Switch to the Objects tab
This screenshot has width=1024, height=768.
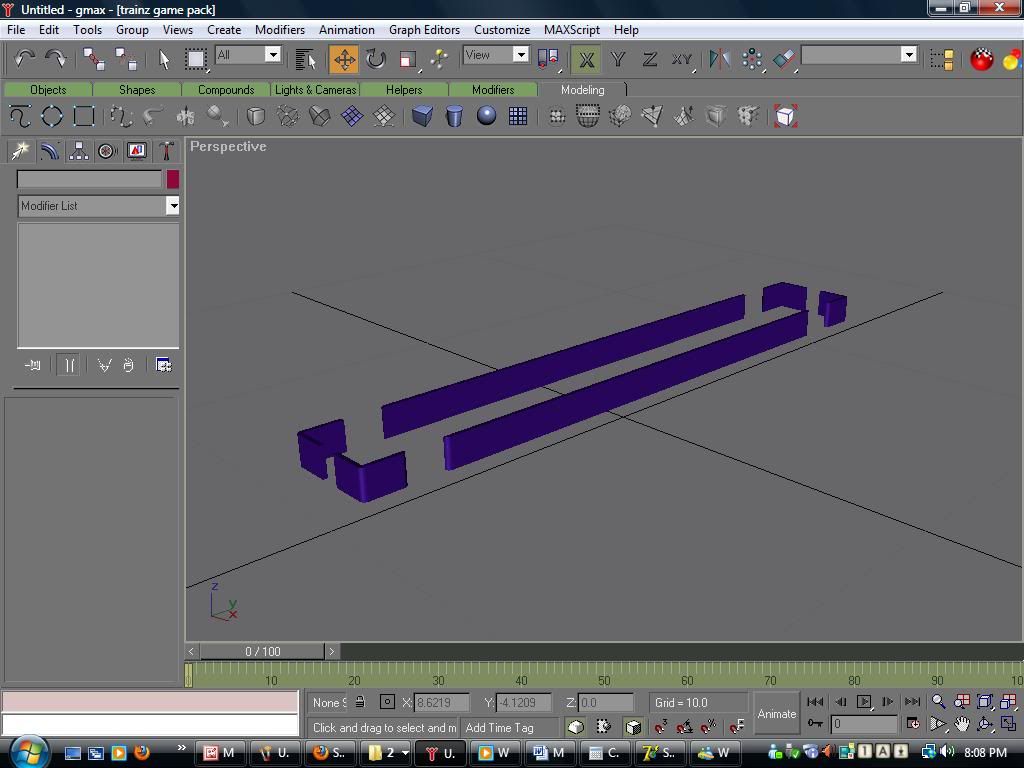click(48, 89)
